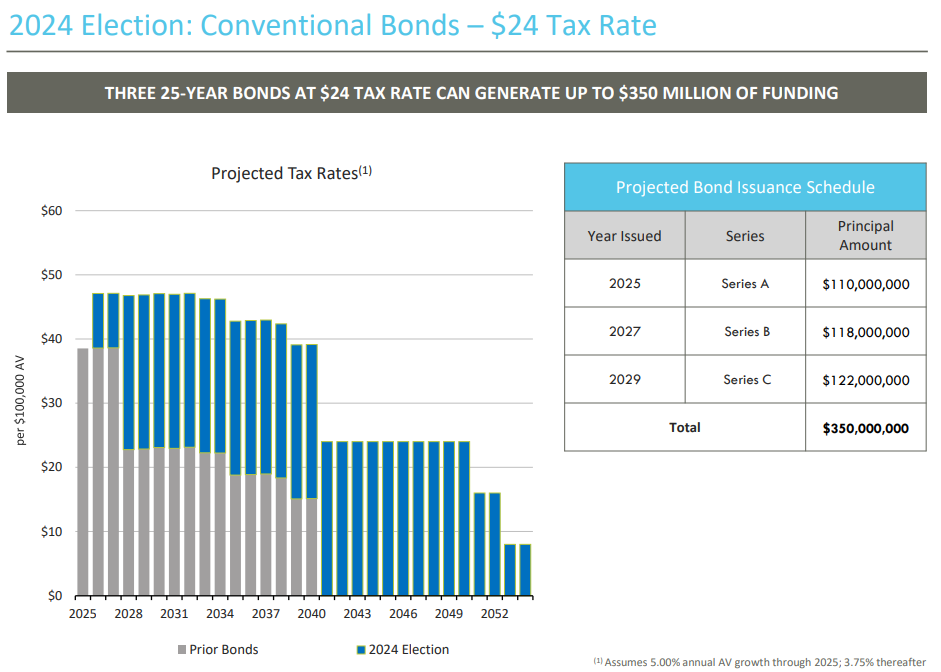
Task: Click the footnote about annual AV growth
Action: click(760, 662)
